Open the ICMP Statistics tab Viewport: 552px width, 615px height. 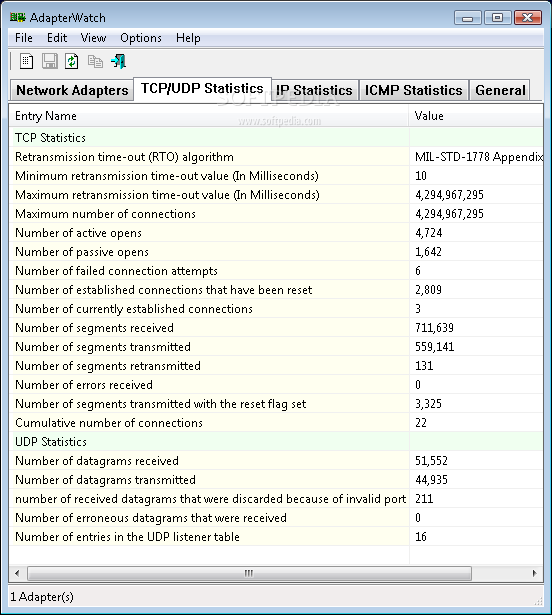(x=414, y=90)
